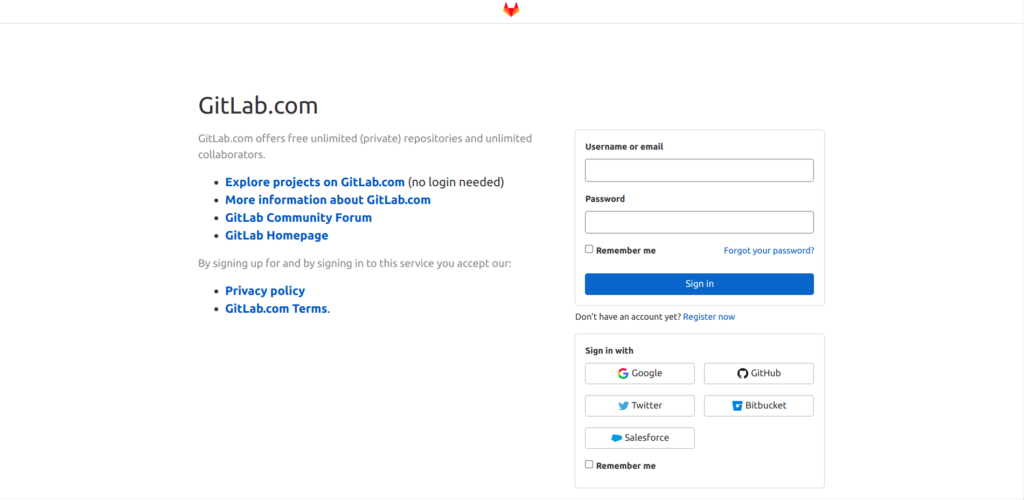This screenshot has height=500, width=1024.
Task: Click the GitHub octocat icon
Action: 743,373
